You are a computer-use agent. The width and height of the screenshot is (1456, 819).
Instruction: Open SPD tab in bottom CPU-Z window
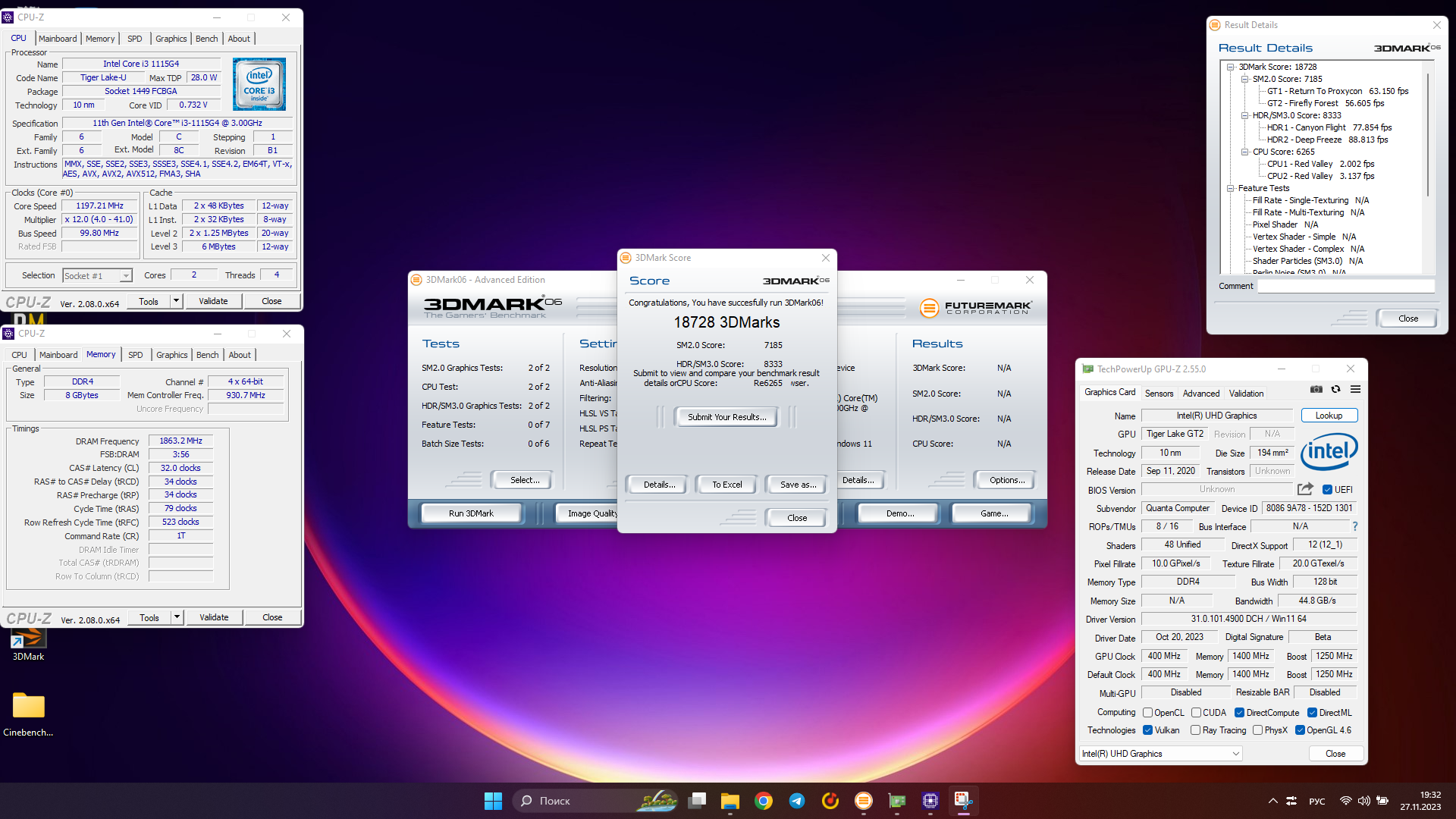(x=136, y=355)
